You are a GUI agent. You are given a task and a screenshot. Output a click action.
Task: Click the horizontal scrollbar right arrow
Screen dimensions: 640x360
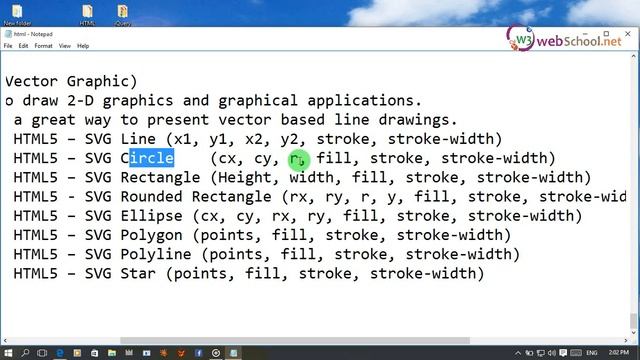point(626,340)
